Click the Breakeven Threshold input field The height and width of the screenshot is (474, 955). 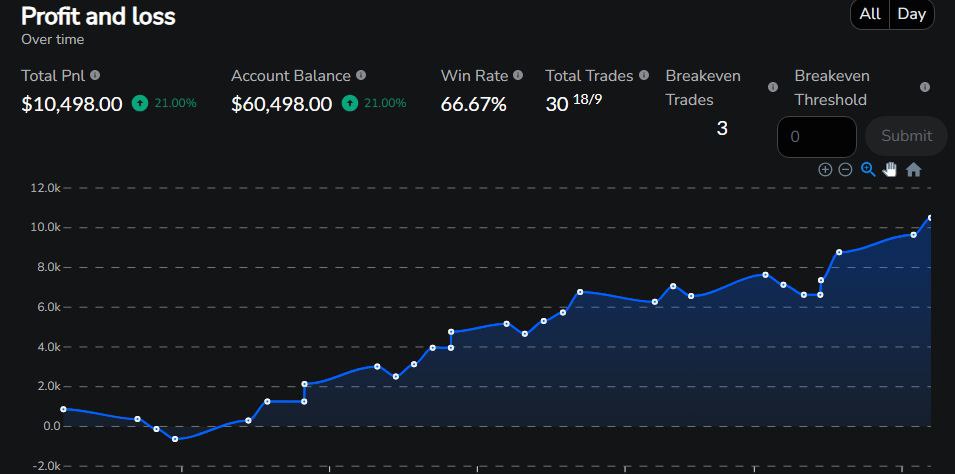817,136
